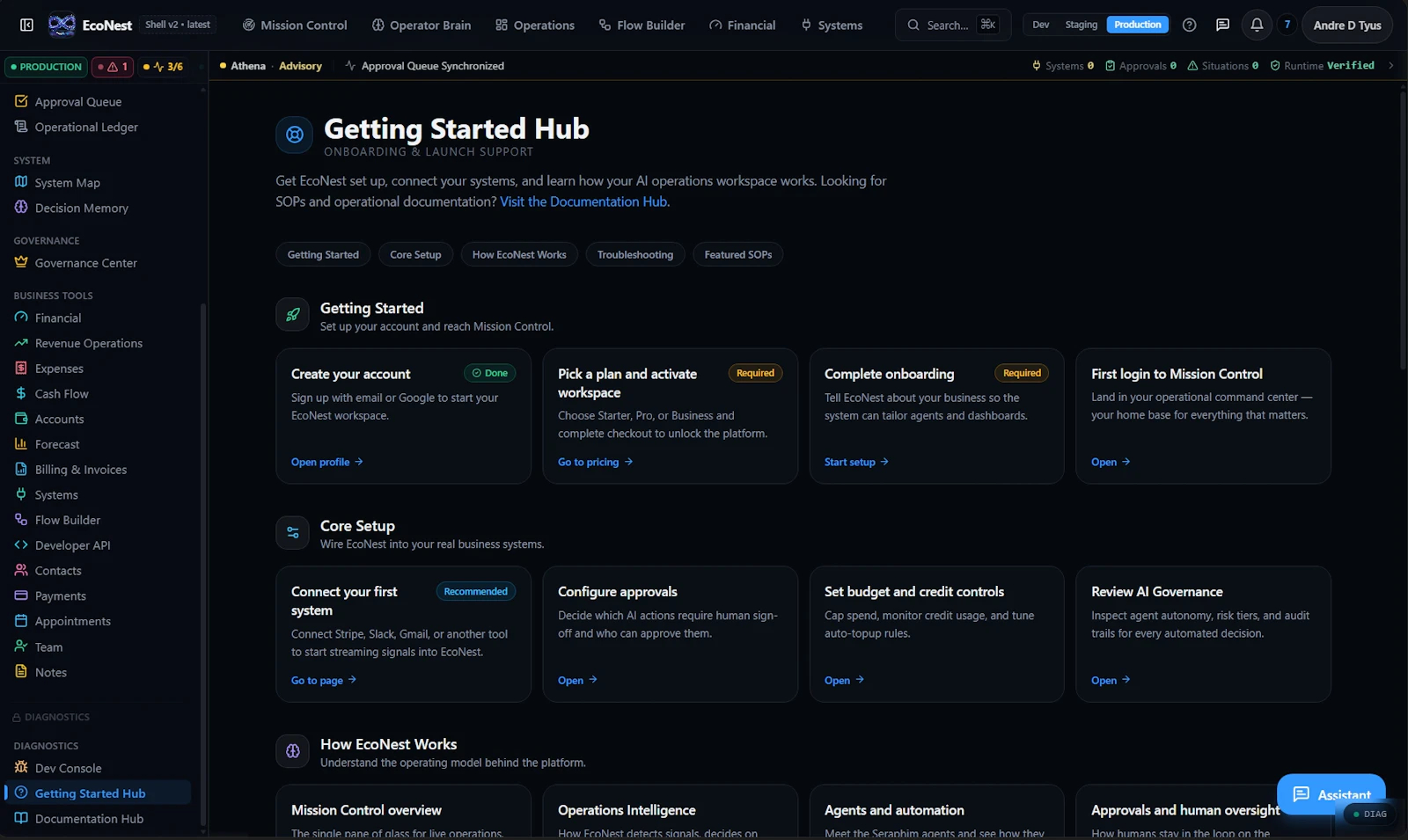1408x840 pixels.
Task: Click the Expenses sidebar icon
Action: pyautogui.click(x=21, y=368)
